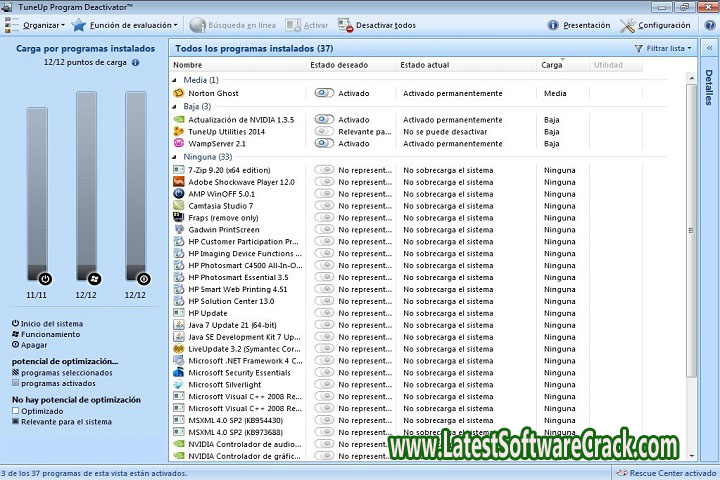Image resolution: width=720 pixels, height=480 pixels.
Task: Toggle the Camtasia Studio 7 switch
Action: coord(324,206)
